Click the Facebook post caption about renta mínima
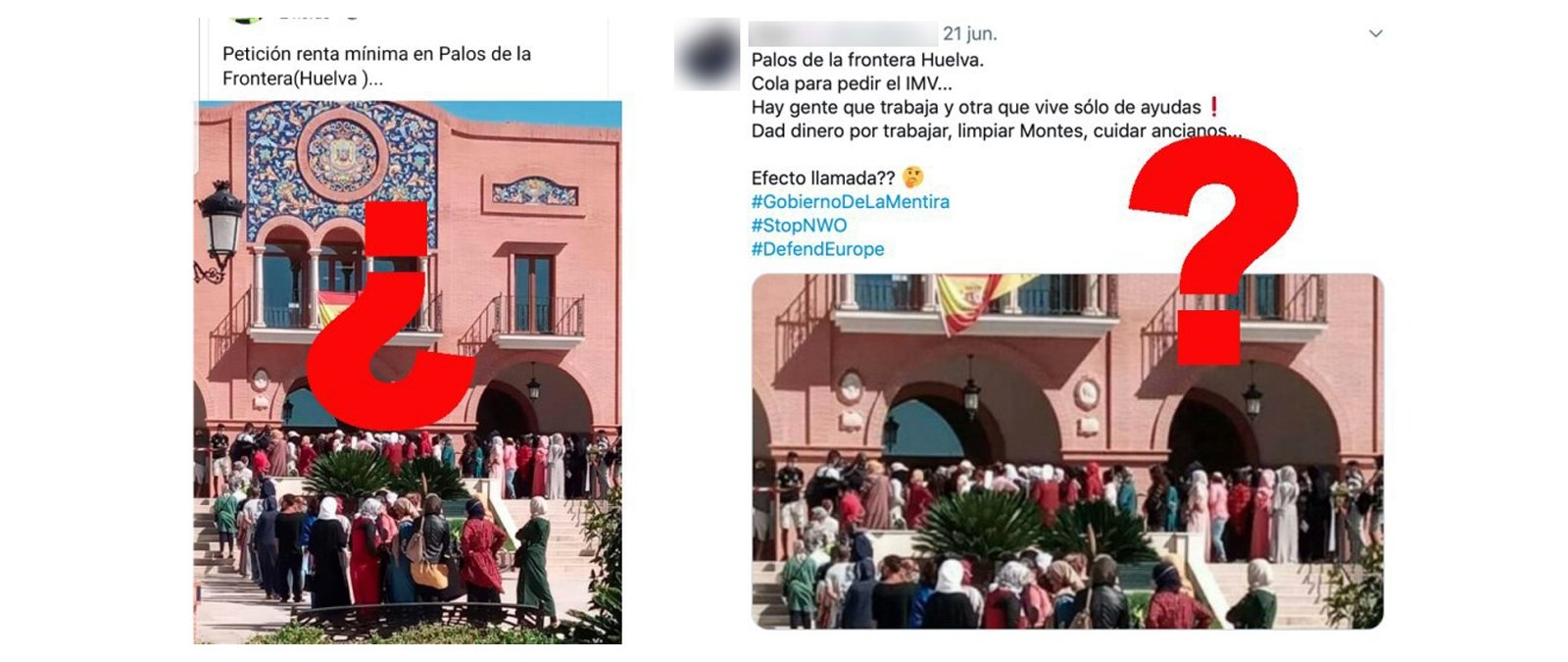Screen dimensions: 1568x662 pyautogui.click(x=376, y=66)
